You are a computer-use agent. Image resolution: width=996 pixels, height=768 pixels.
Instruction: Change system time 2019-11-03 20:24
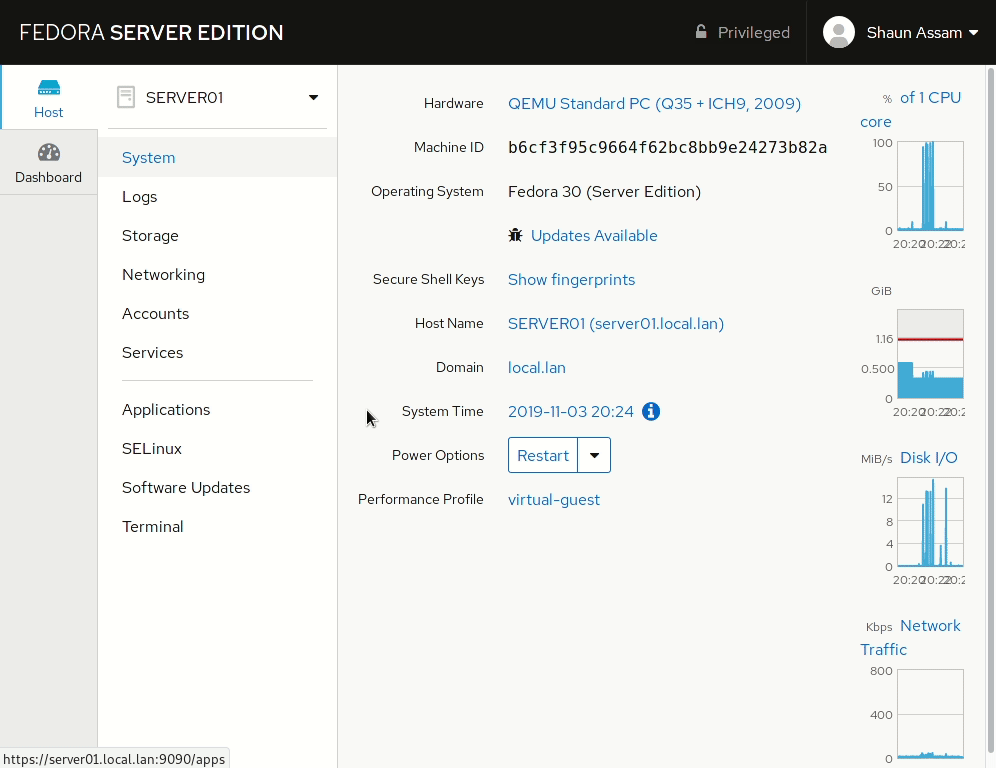pos(570,412)
